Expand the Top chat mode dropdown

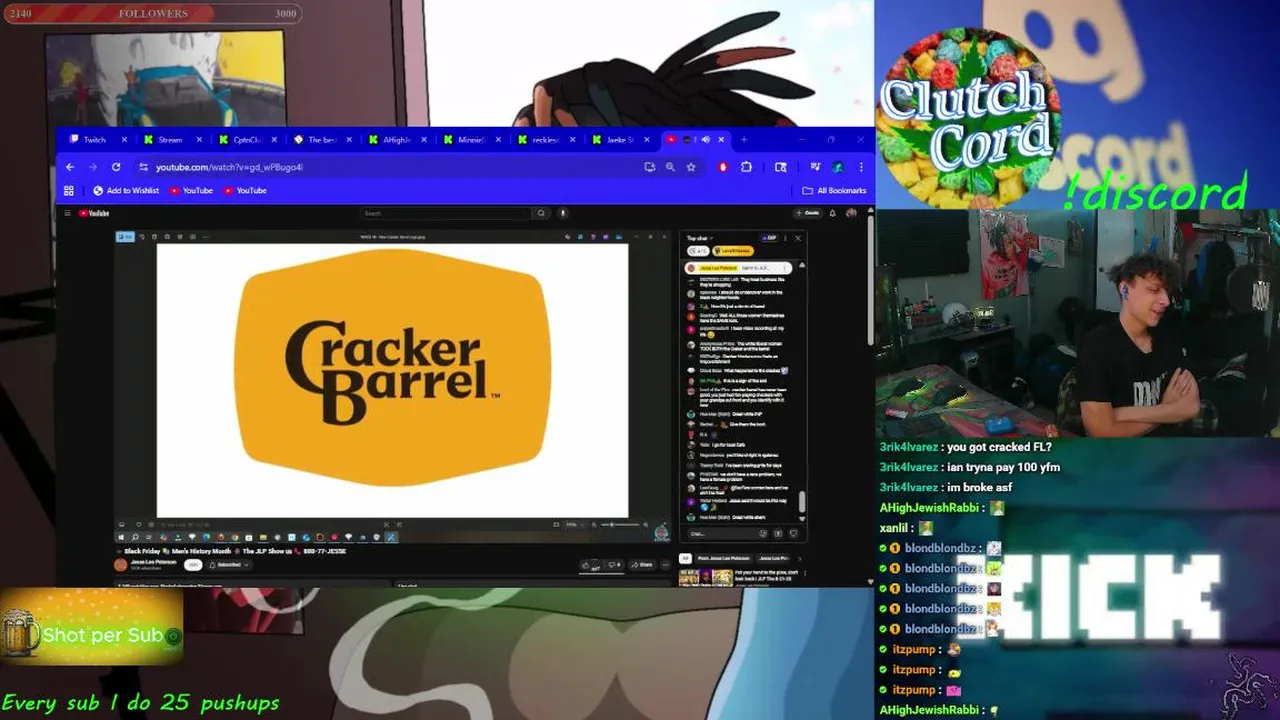[698, 238]
